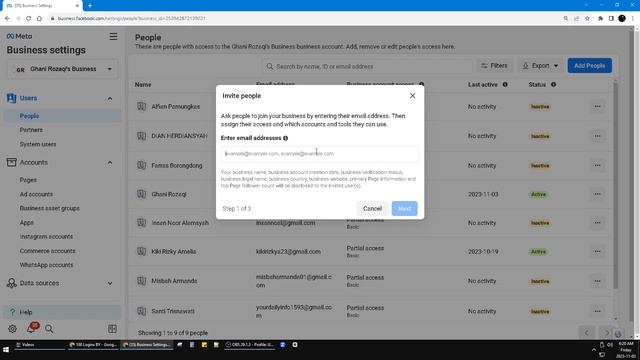This screenshot has height=360, width=640.
Task: Click the panel layout icon at sidebar bottom
Action: pyautogui.click(x=112, y=329)
